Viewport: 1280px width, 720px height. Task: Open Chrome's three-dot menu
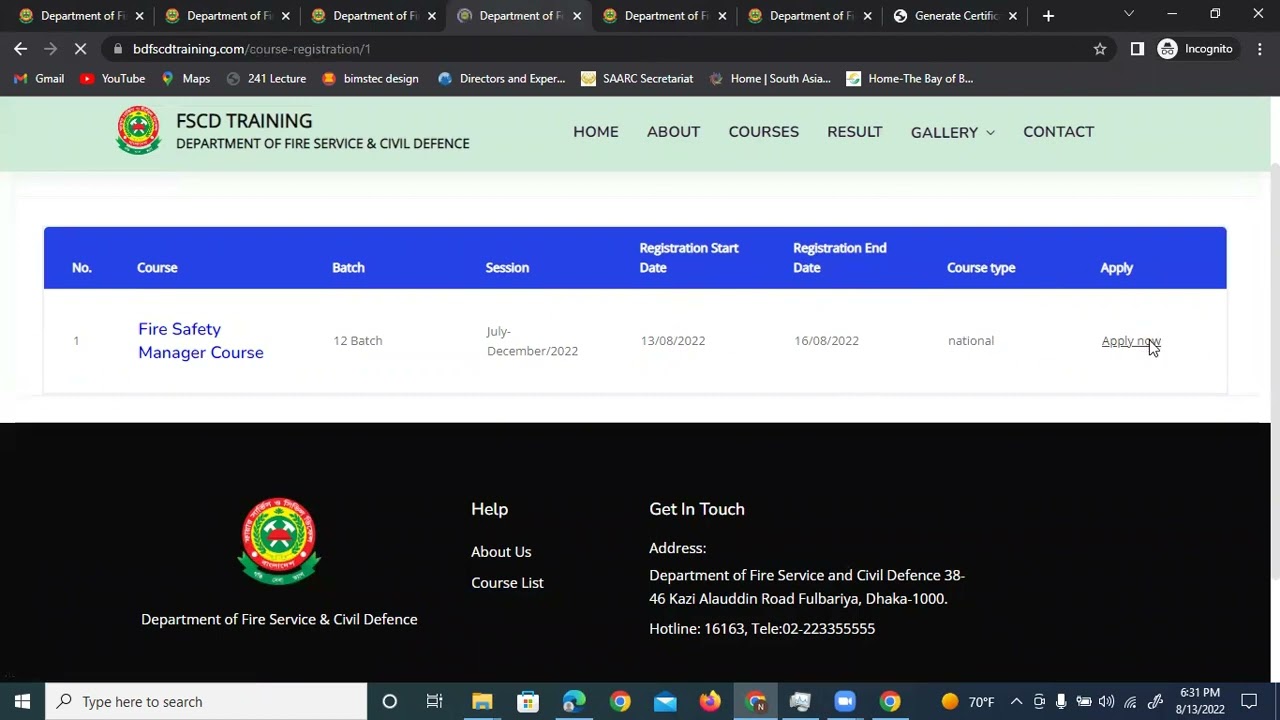pyautogui.click(x=1259, y=49)
